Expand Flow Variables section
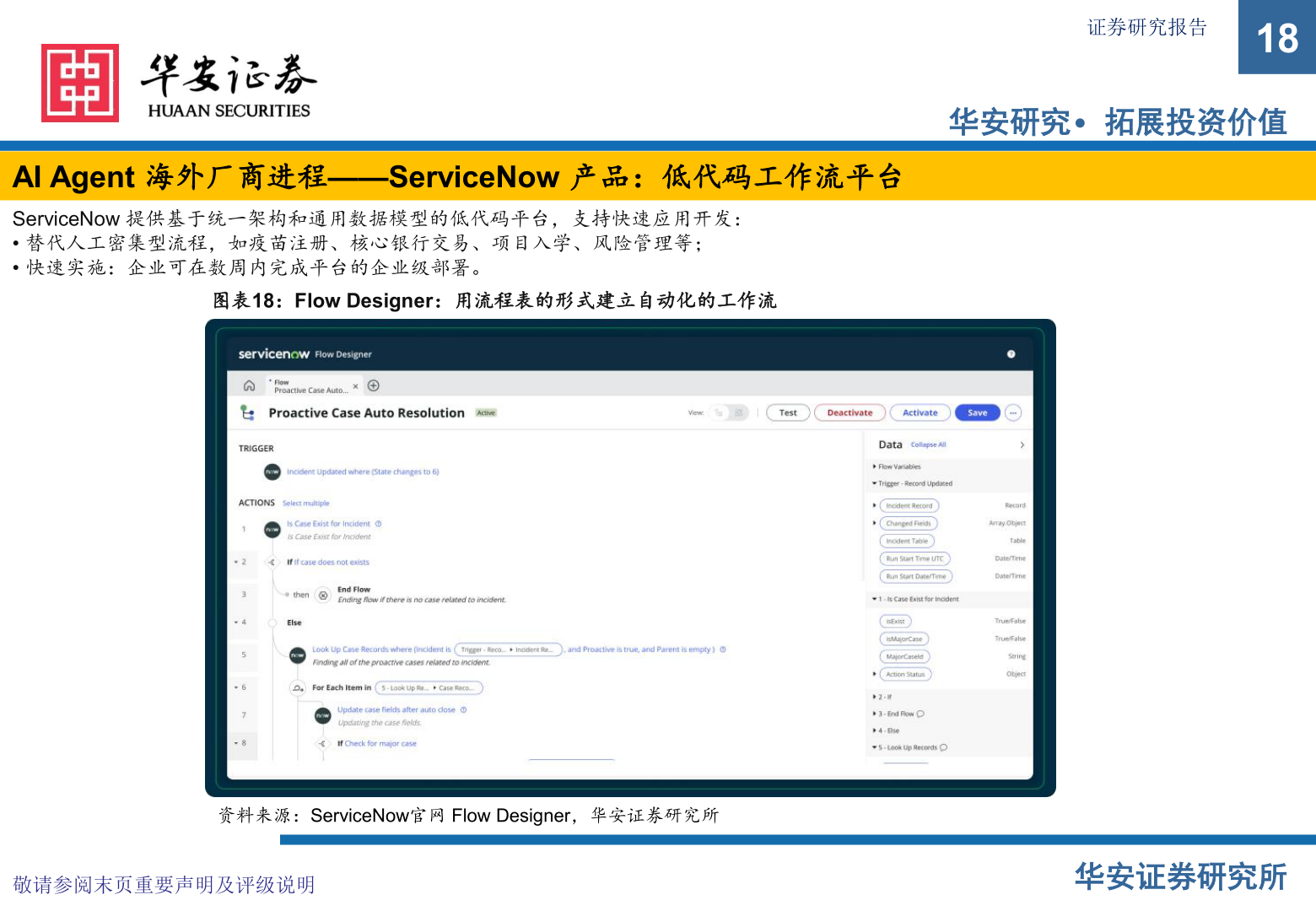 pyautogui.click(x=874, y=466)
